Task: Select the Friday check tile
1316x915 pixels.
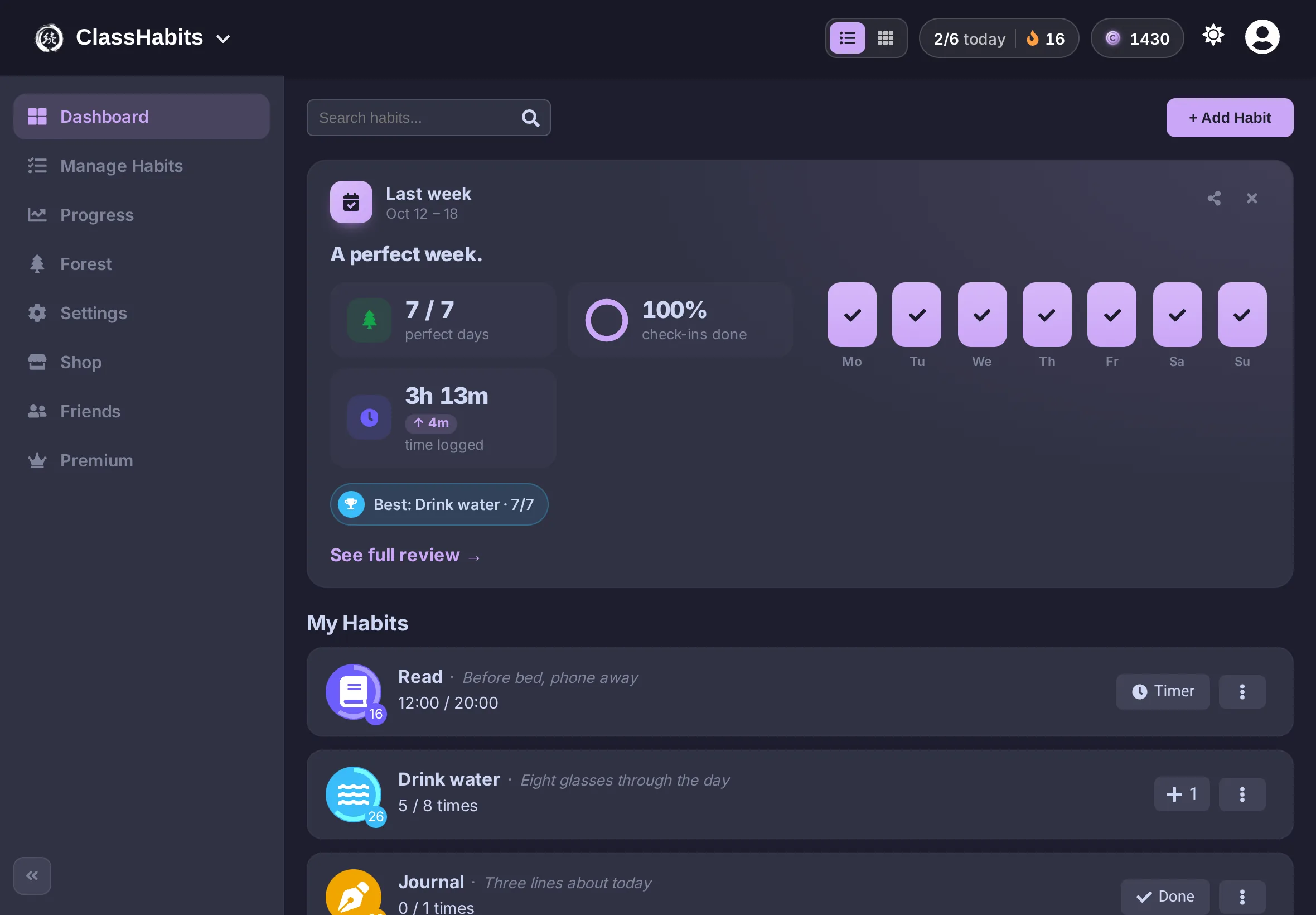Action: [x=1111, y=315]
